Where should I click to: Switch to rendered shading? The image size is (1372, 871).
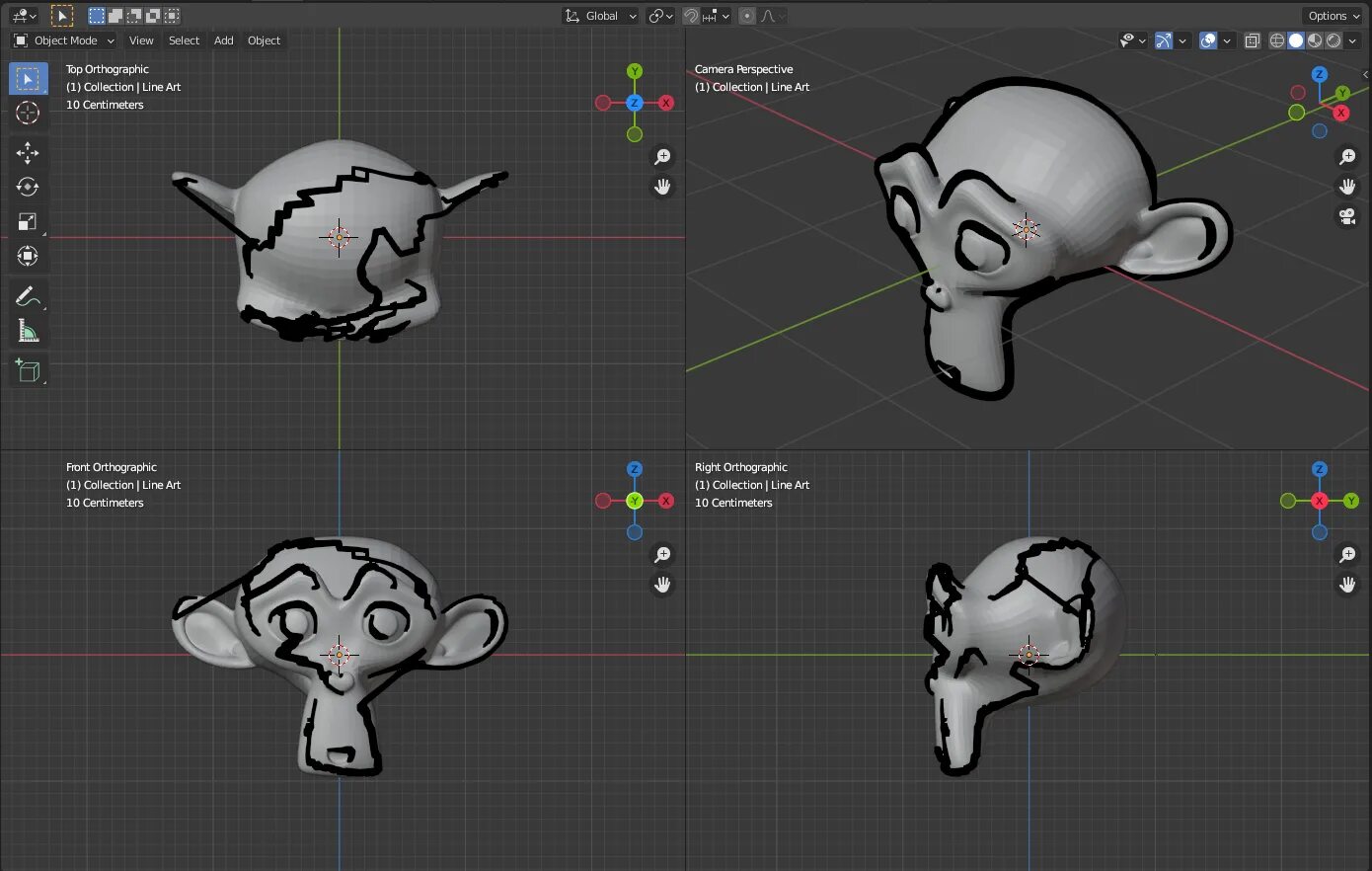click(x=1334, y=40)
